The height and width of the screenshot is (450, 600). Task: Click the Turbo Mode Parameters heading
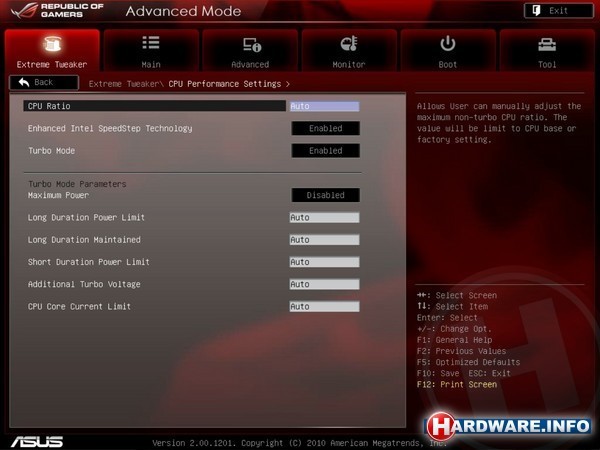point(77,184)
